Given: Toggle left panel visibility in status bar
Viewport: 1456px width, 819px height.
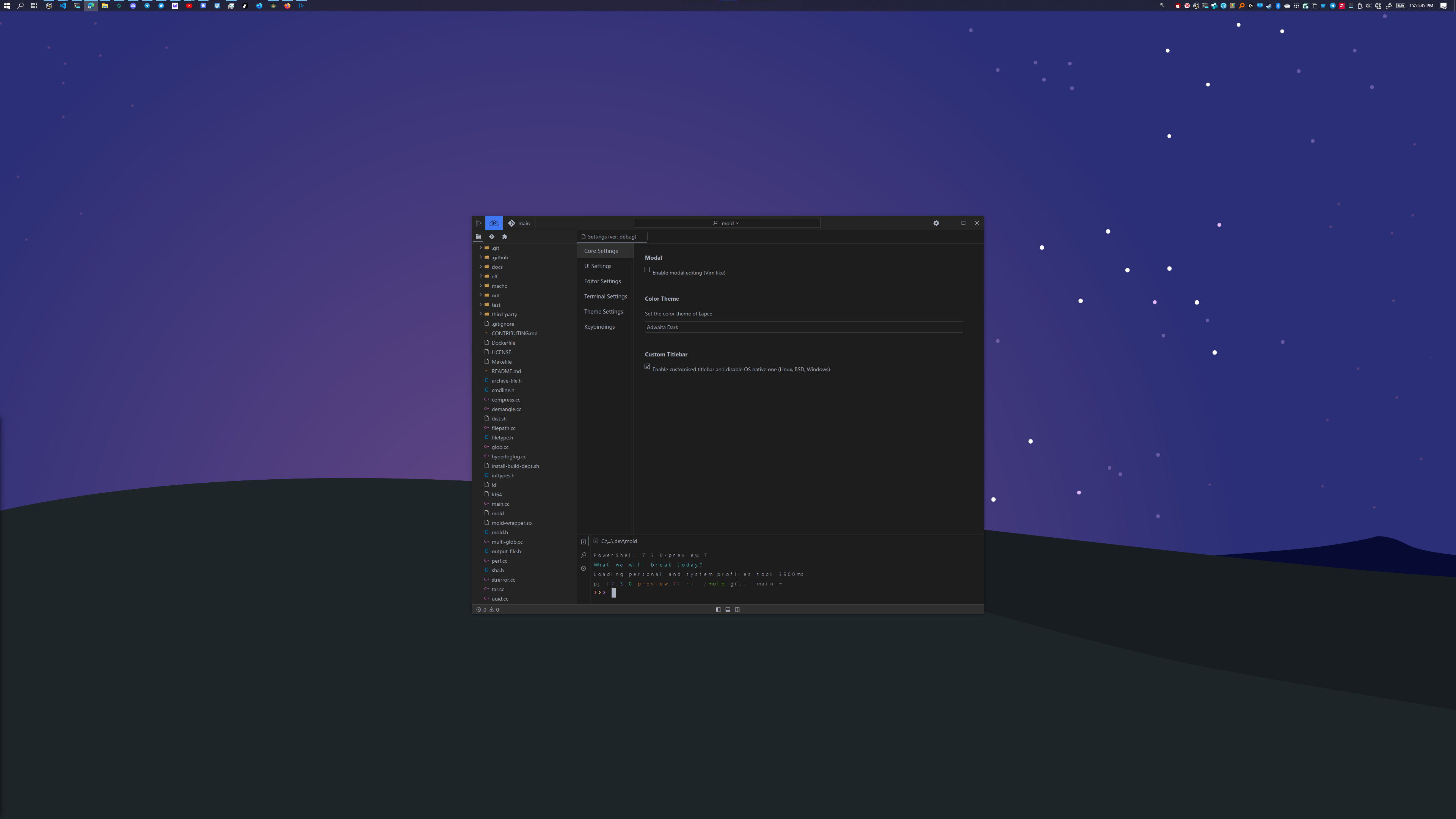Looking at the screenshot, I should pos(718,609).
